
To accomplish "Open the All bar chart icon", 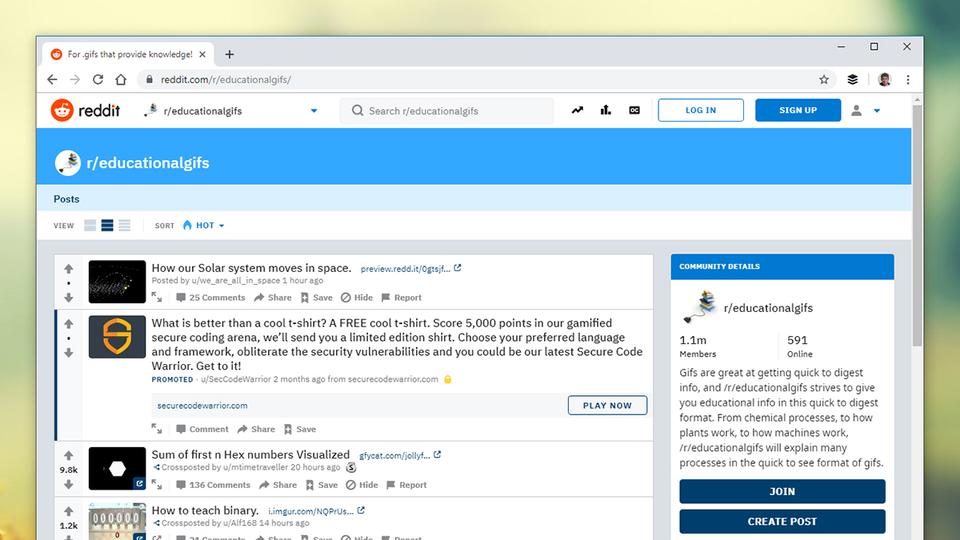I will tap(606, 110).
